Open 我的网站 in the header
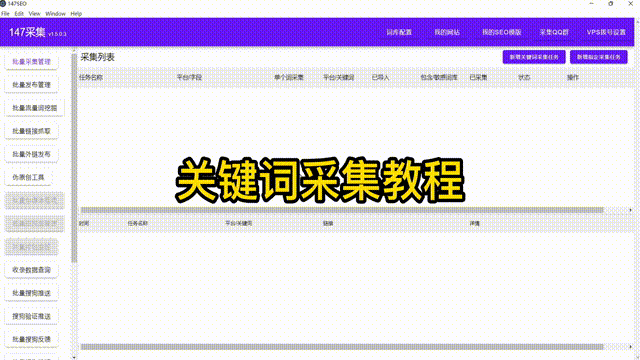This screenshot has width=640, height=360. pos(447,32)
